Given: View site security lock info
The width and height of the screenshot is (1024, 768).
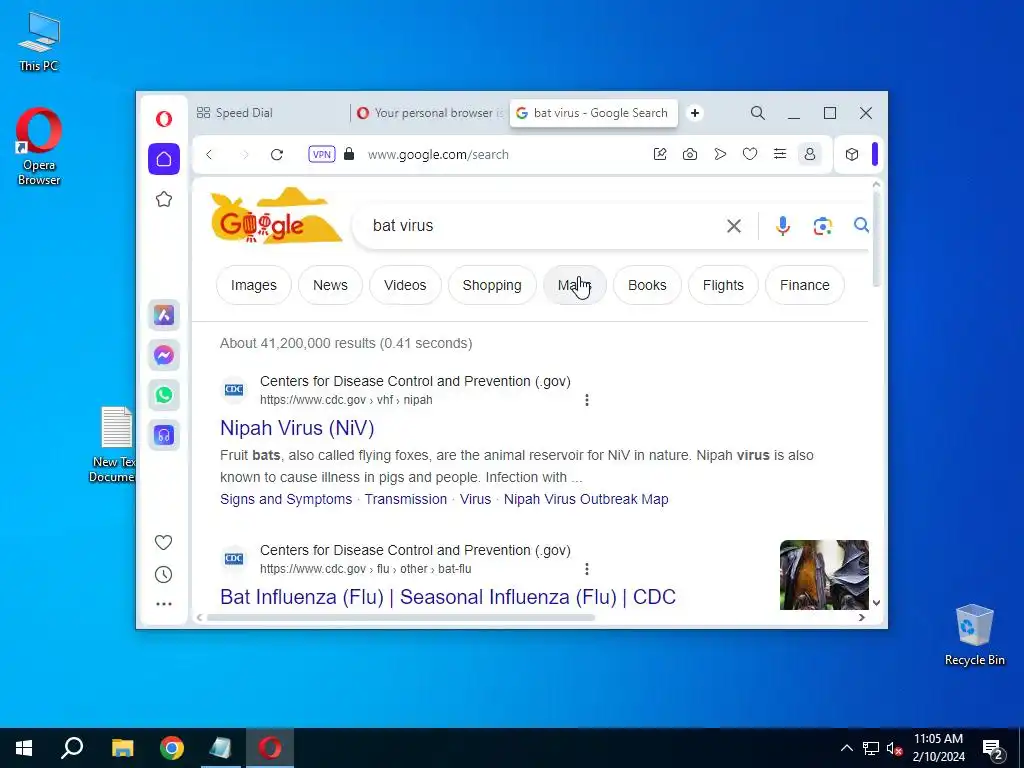Looking at the screenshot, I should coord(349,154).
